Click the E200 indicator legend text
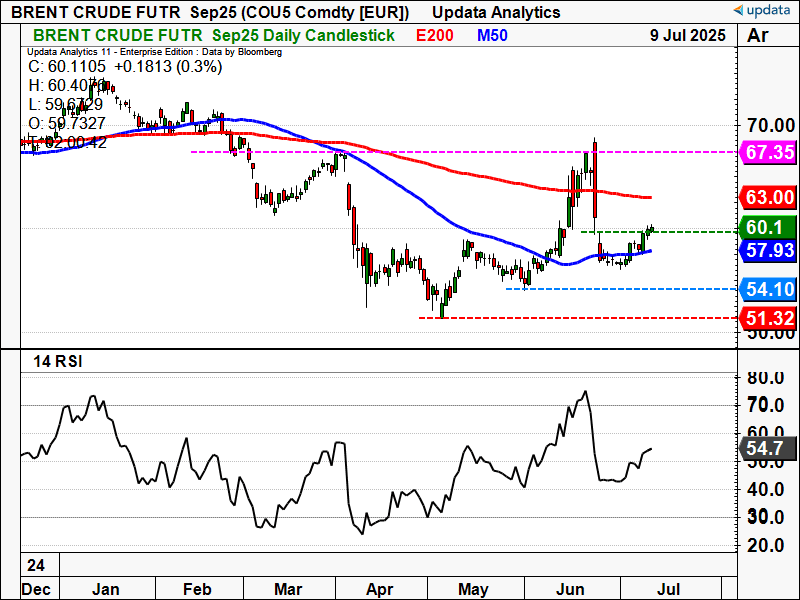Image resolution: width=800 pixels, height=600 pixels. pos(434,35)
